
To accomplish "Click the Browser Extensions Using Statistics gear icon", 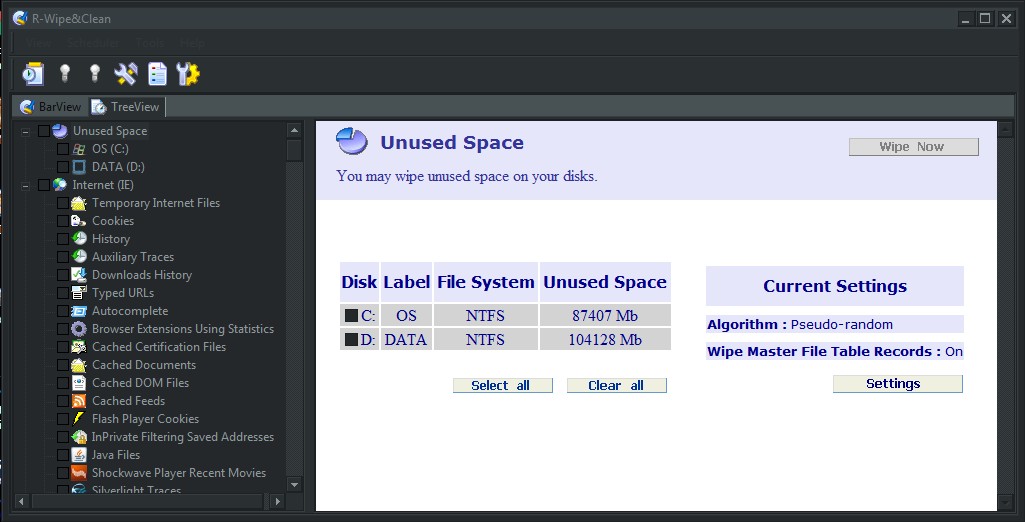I will (x=79, y=329).
